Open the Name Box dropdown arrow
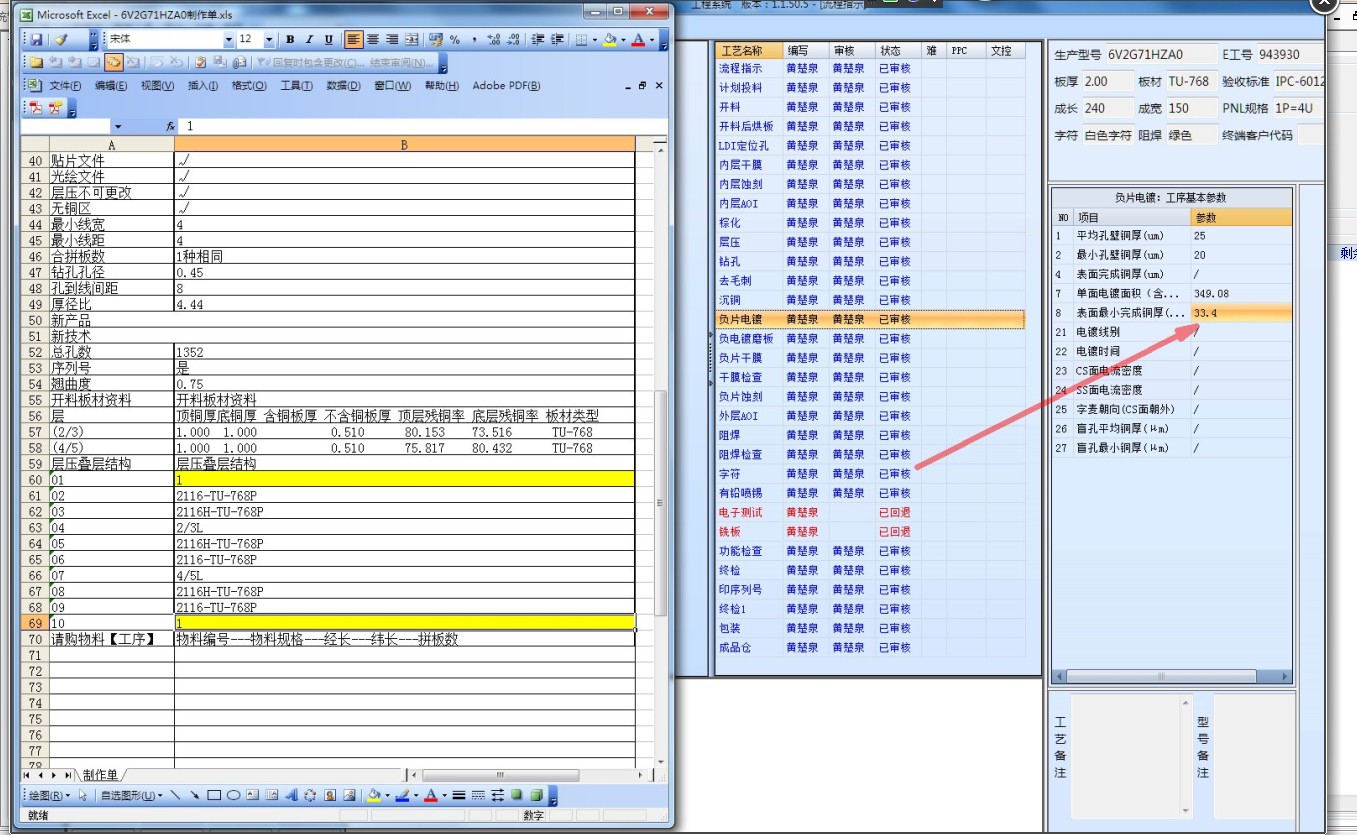This screenshot has height=835, width=1357. click(118, 127)
